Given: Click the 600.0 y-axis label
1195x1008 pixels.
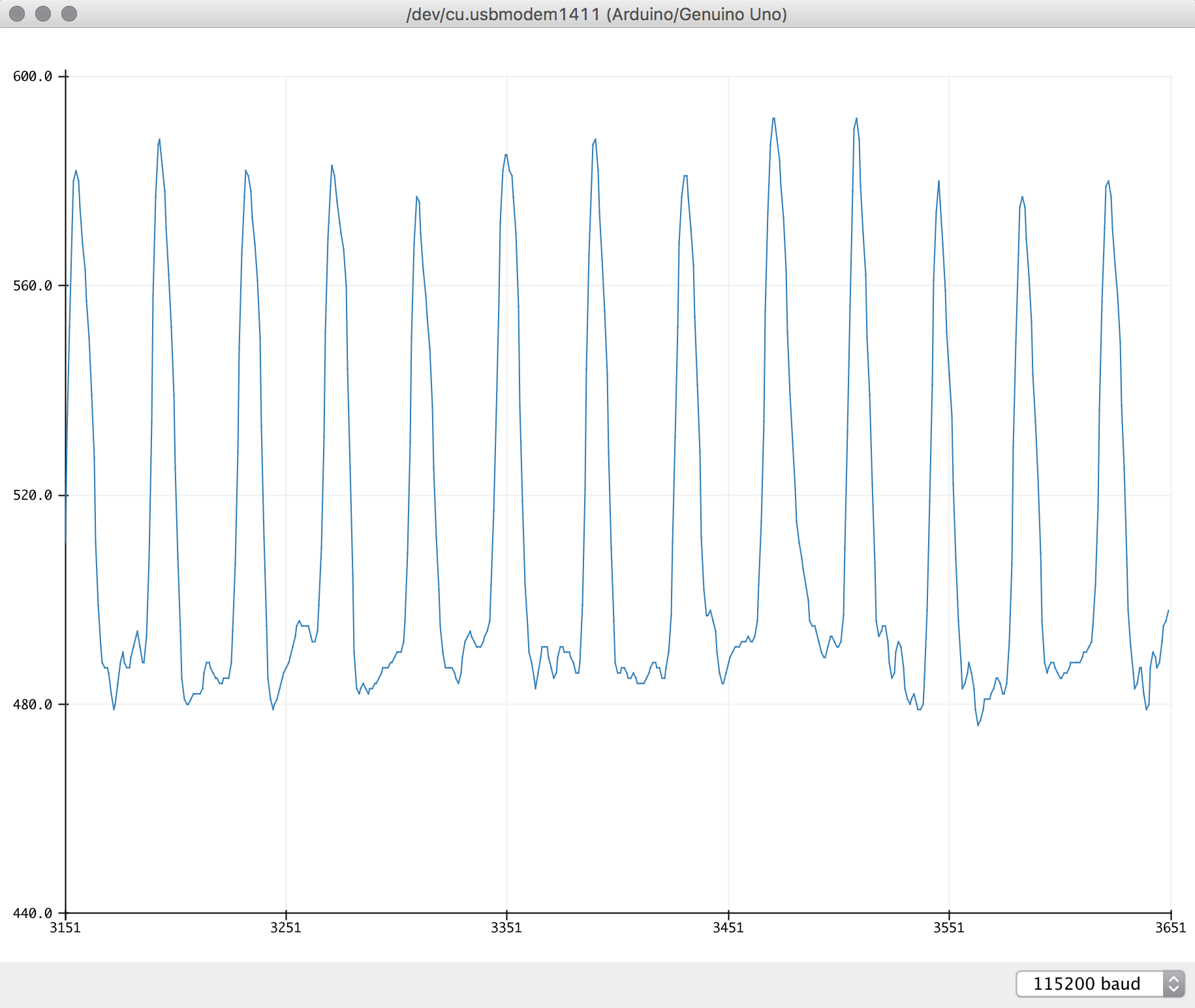Looking at the screenshot, I should click(33, 76).
